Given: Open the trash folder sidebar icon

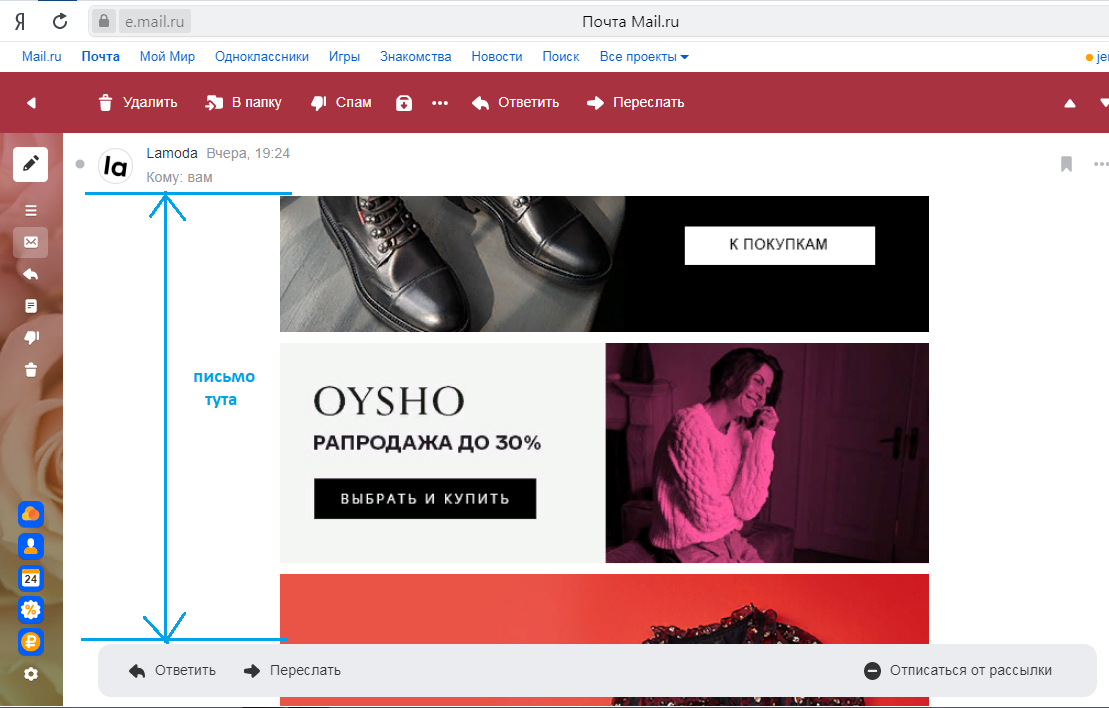Looking at the screenshot, I should pos(31,370).
